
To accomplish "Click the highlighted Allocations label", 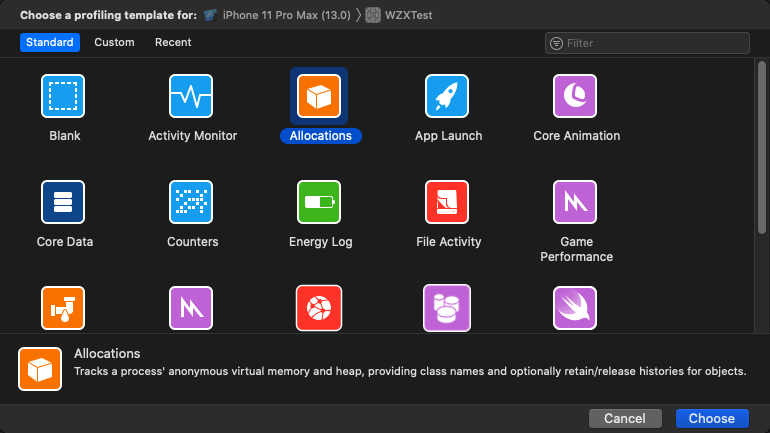I will click(x=321, y=136).
